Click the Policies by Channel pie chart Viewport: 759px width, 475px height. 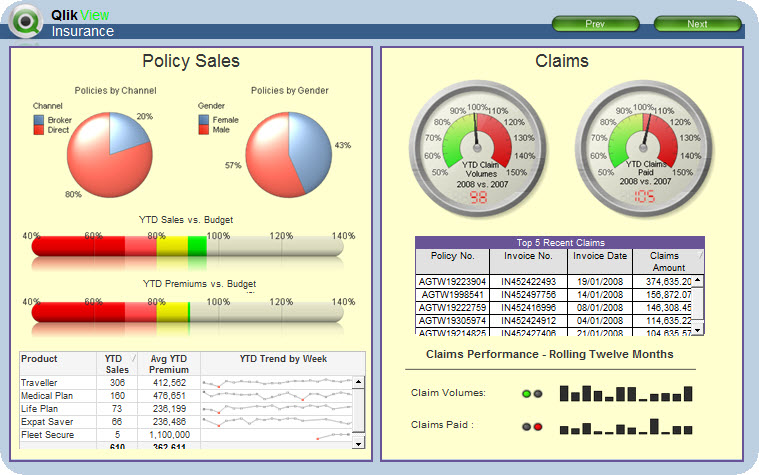click(x=110, y=153)
